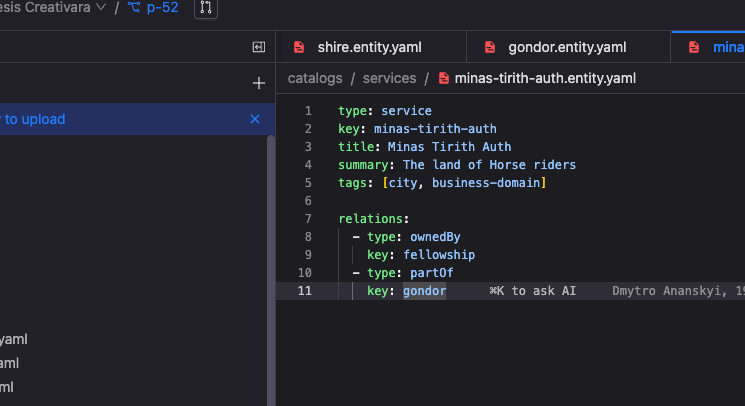745x406 pixels.
Task: Open the pull request icon button
Action: 206,8
